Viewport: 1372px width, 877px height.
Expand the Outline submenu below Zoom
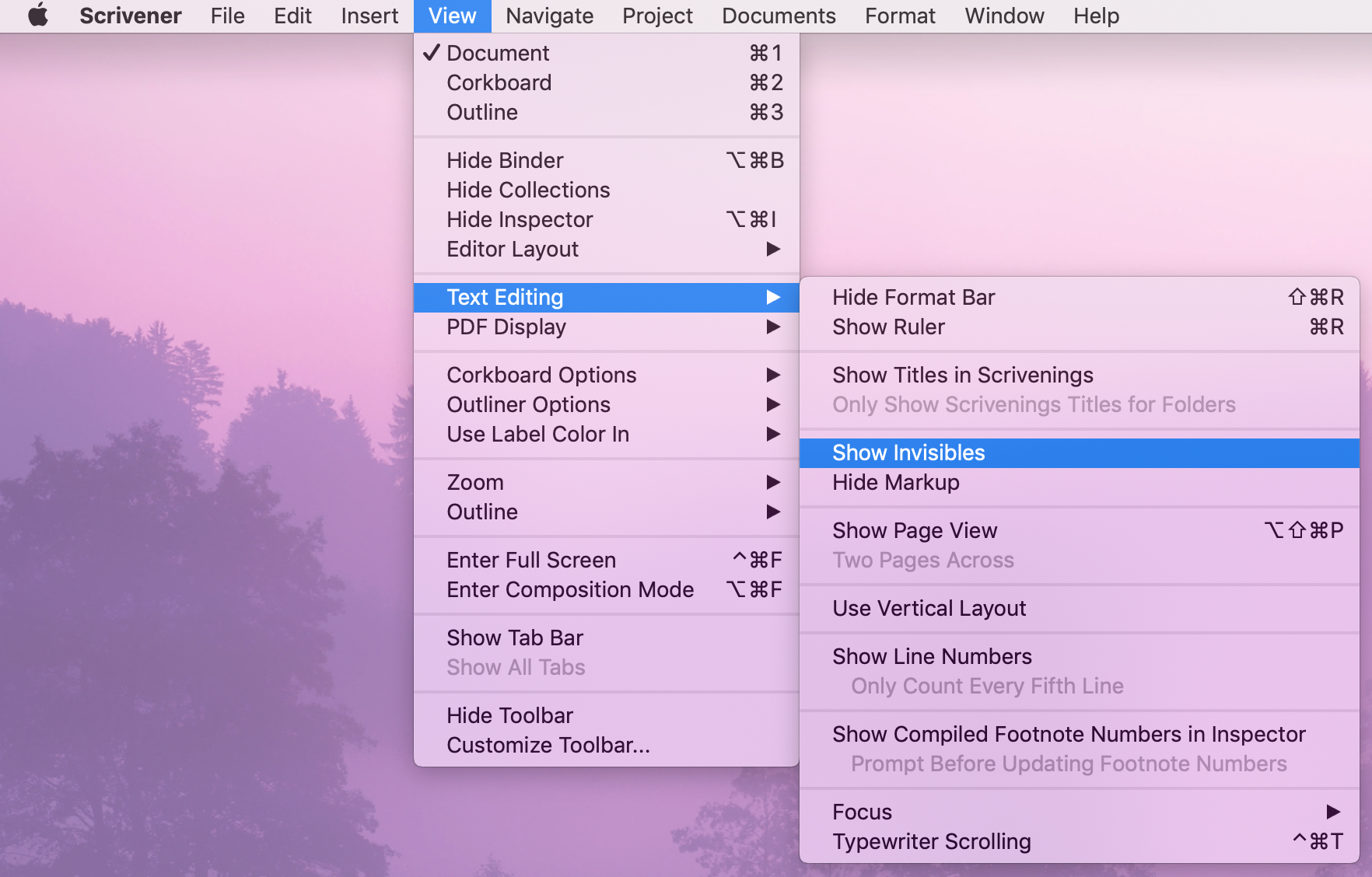(607, 512)
